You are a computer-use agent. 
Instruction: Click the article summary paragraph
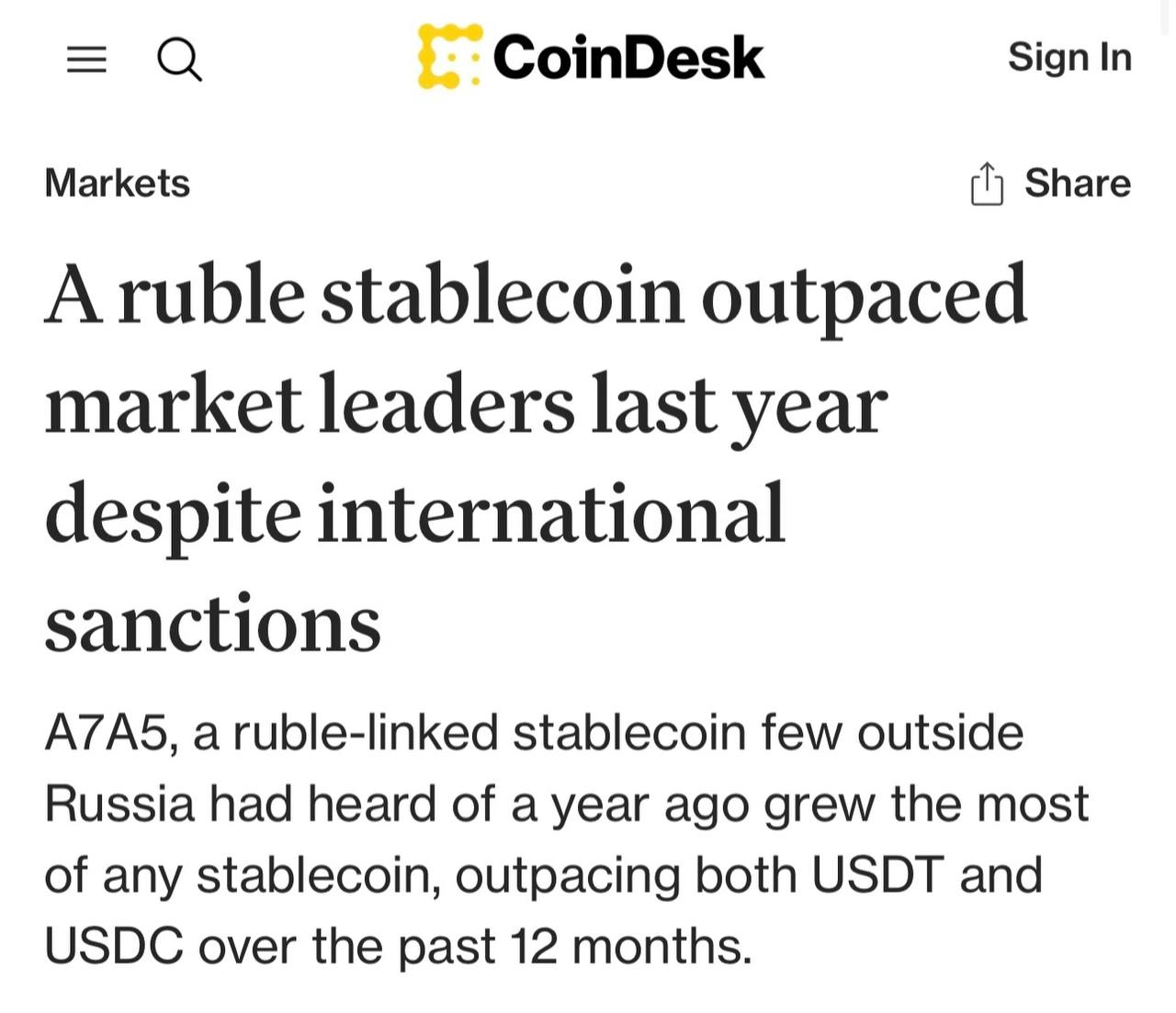[x=565, y=838]
